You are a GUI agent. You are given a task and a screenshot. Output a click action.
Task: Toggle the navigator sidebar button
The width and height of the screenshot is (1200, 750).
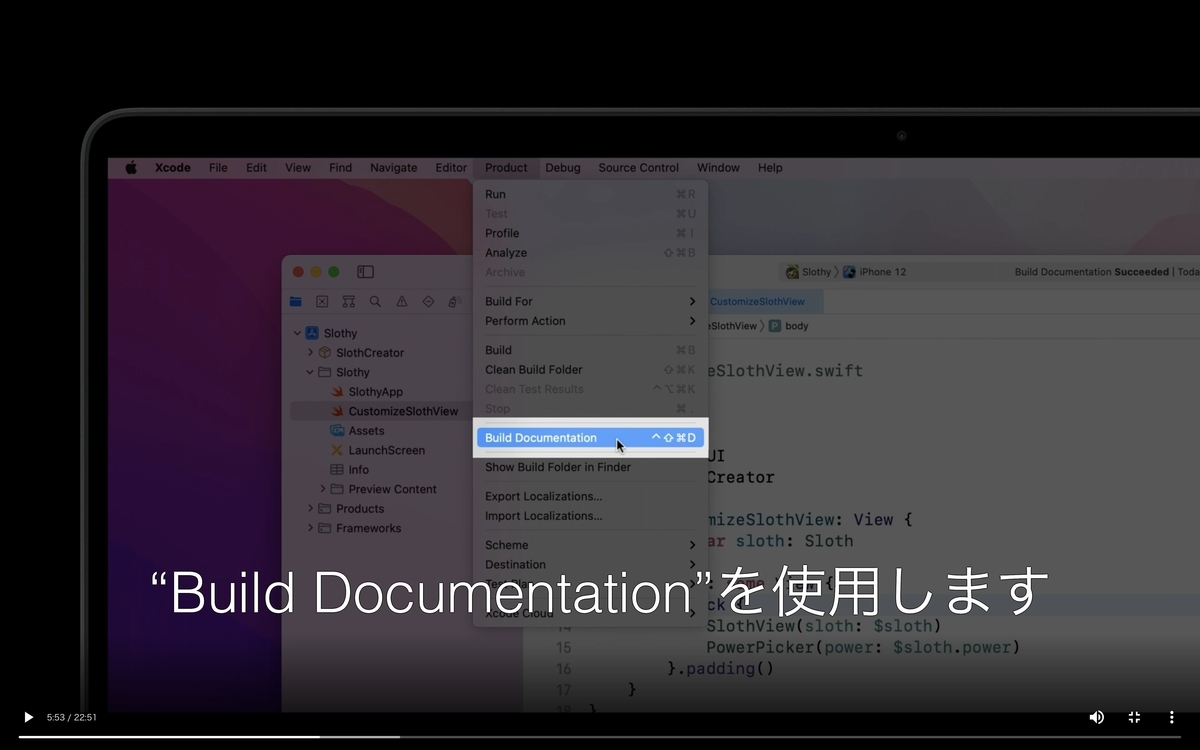point(365,272)
